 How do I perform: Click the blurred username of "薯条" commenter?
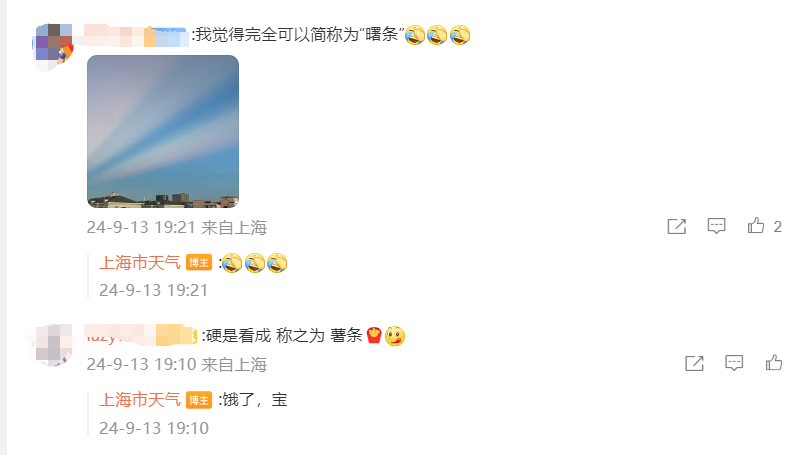141,335
